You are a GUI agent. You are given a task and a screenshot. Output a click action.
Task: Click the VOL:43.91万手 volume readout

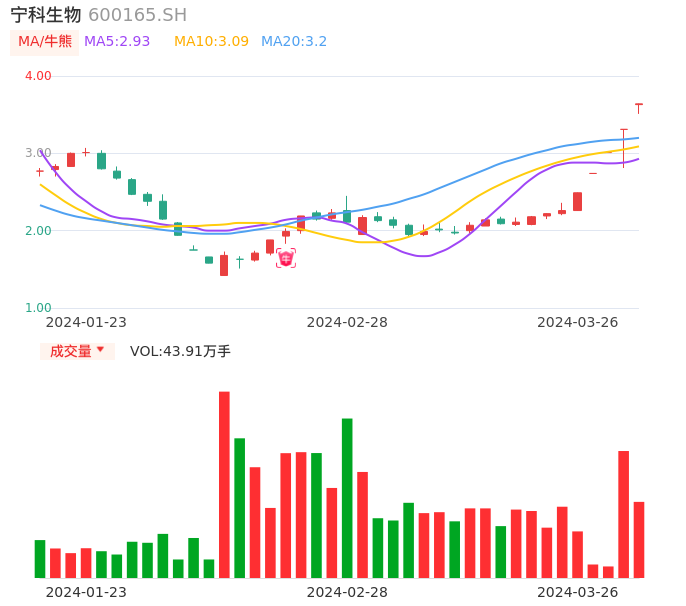coord(180,351)
